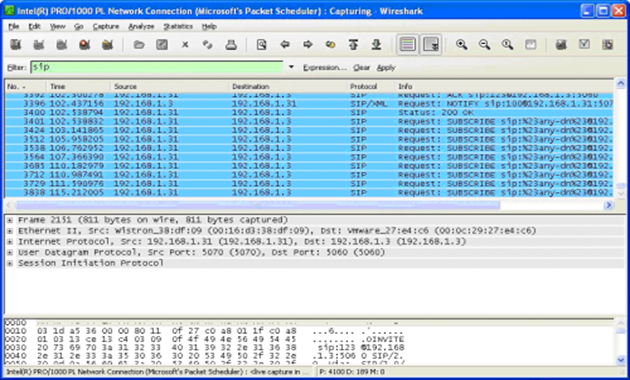Open filter Expression... builder
The image size is (630, 380).
(325, 67)
